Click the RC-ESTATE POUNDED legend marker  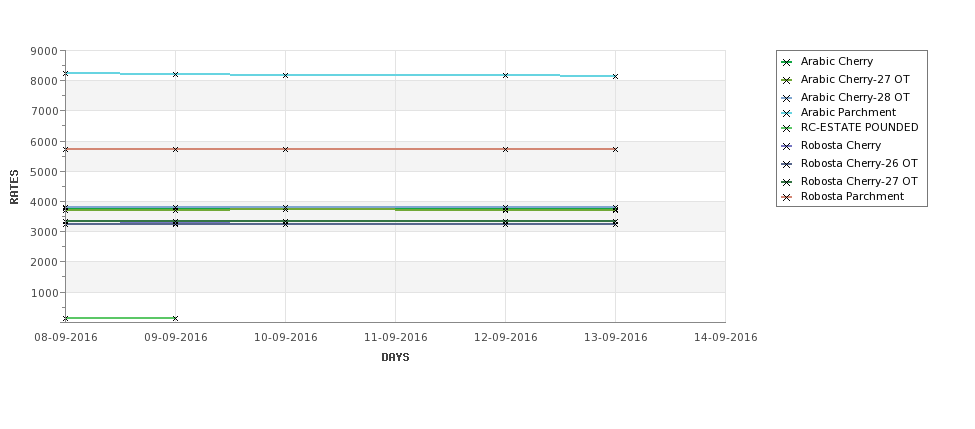pos(787,128)
